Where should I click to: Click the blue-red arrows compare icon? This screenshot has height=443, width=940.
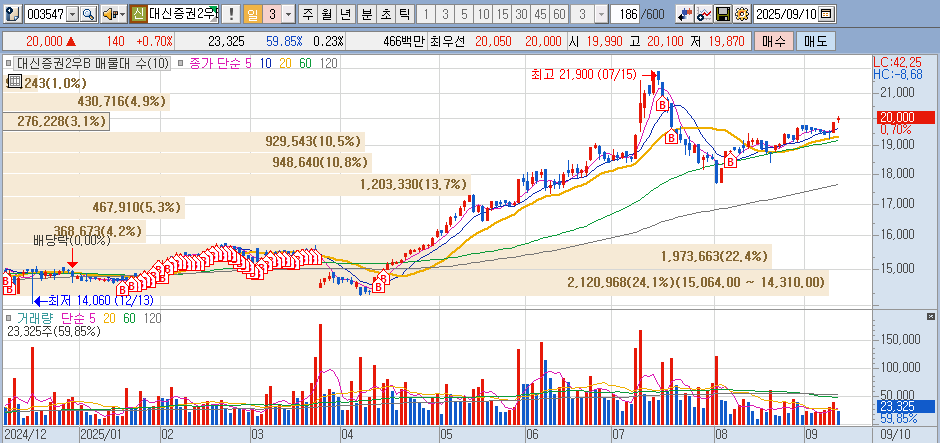[685, 13]
